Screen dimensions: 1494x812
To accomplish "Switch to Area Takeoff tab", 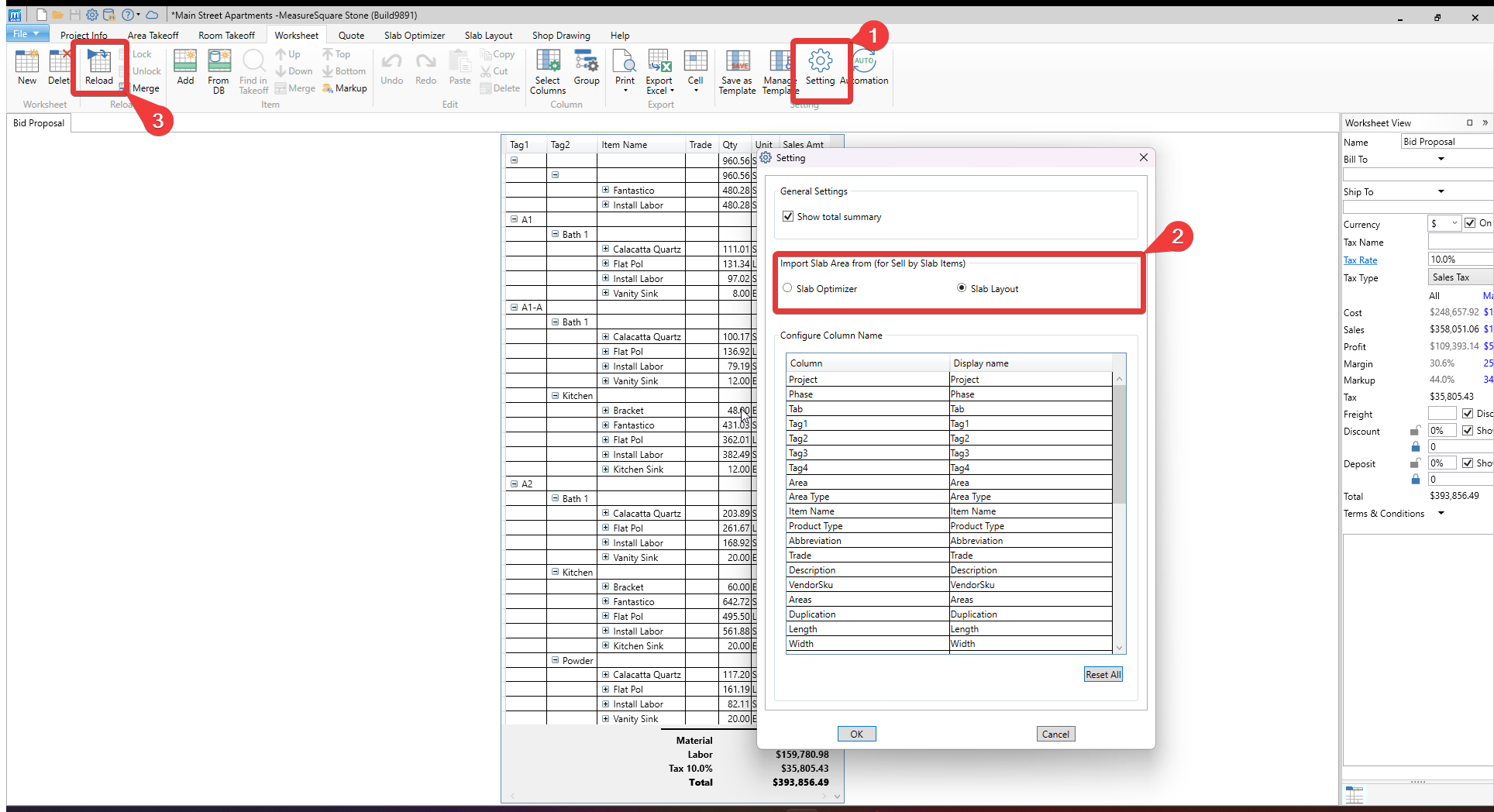I will point(153,35).
